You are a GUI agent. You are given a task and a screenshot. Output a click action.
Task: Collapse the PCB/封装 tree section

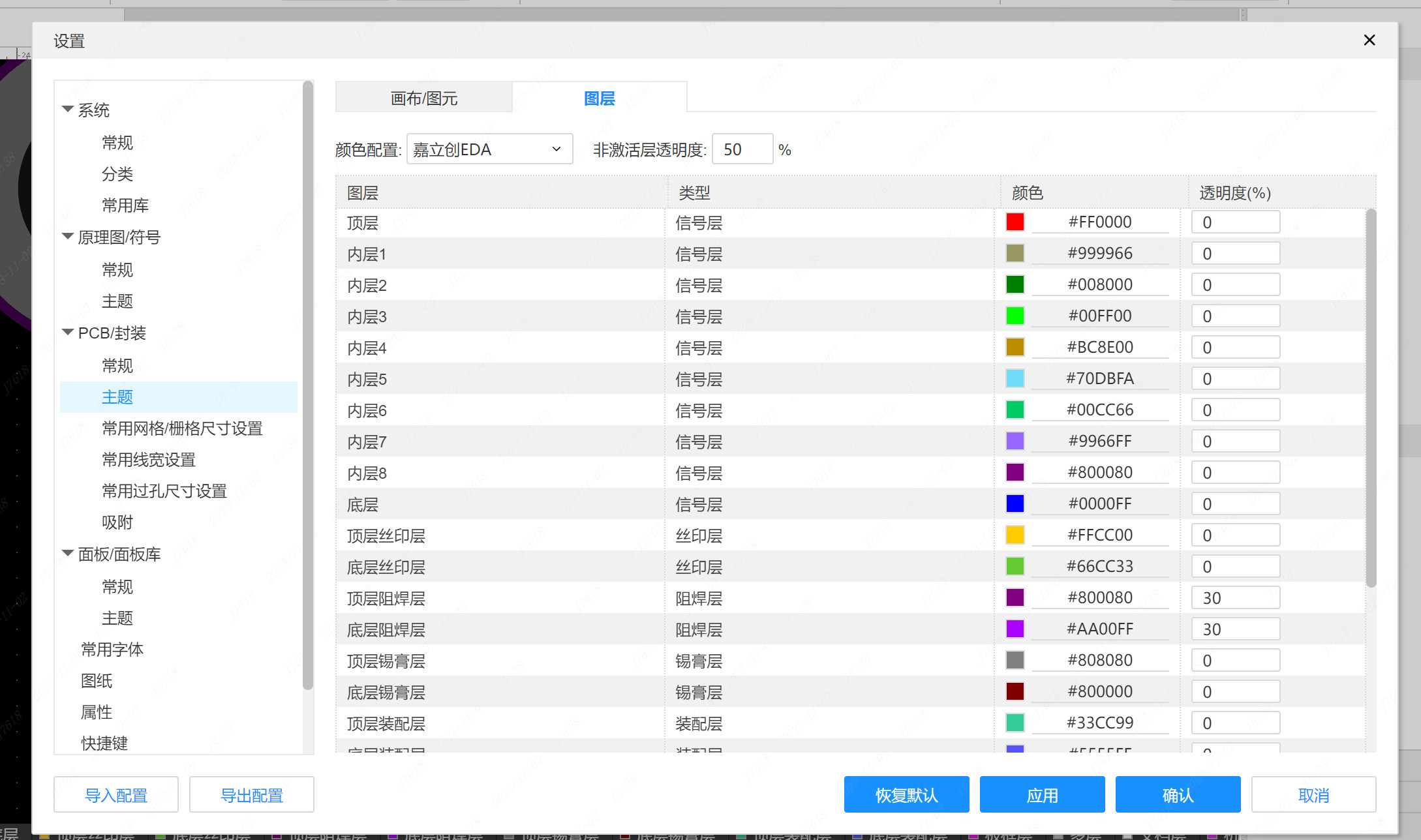pos(67,333)
